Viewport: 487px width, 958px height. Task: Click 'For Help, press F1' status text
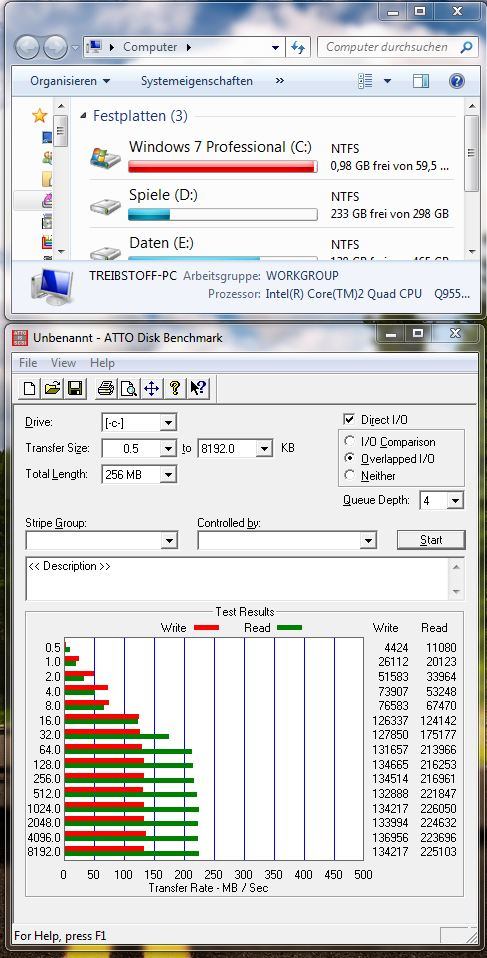click(60, 935)
